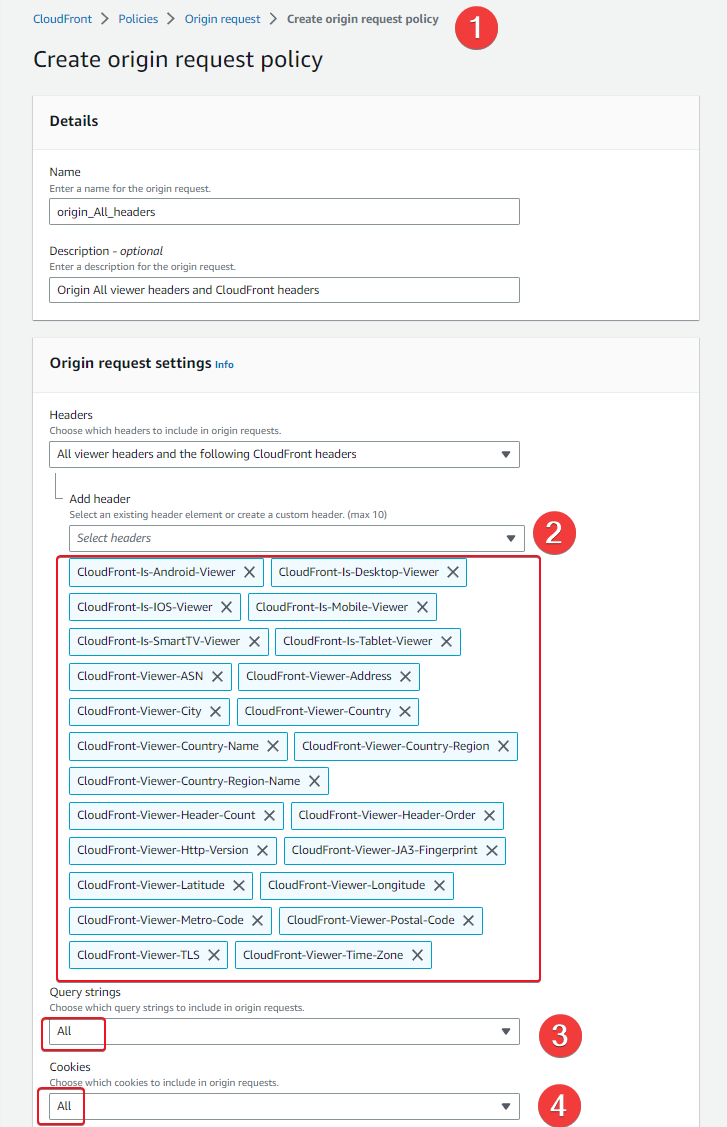This screenshot has width=727, height=1127.
Task: Remove CloudFront-Viewer-Country-Region-Name header tag
Action: (x=314, y=781)
